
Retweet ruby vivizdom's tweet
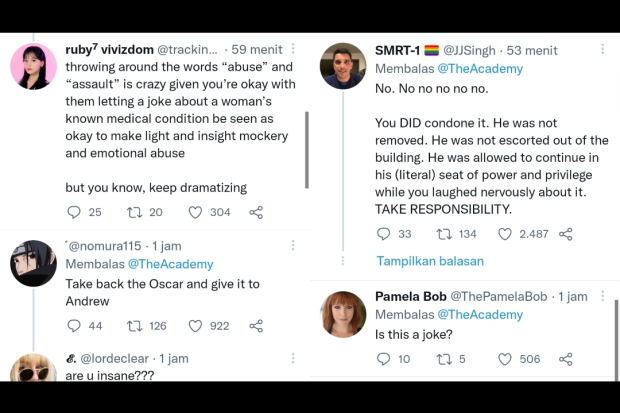tap(132, 212)
